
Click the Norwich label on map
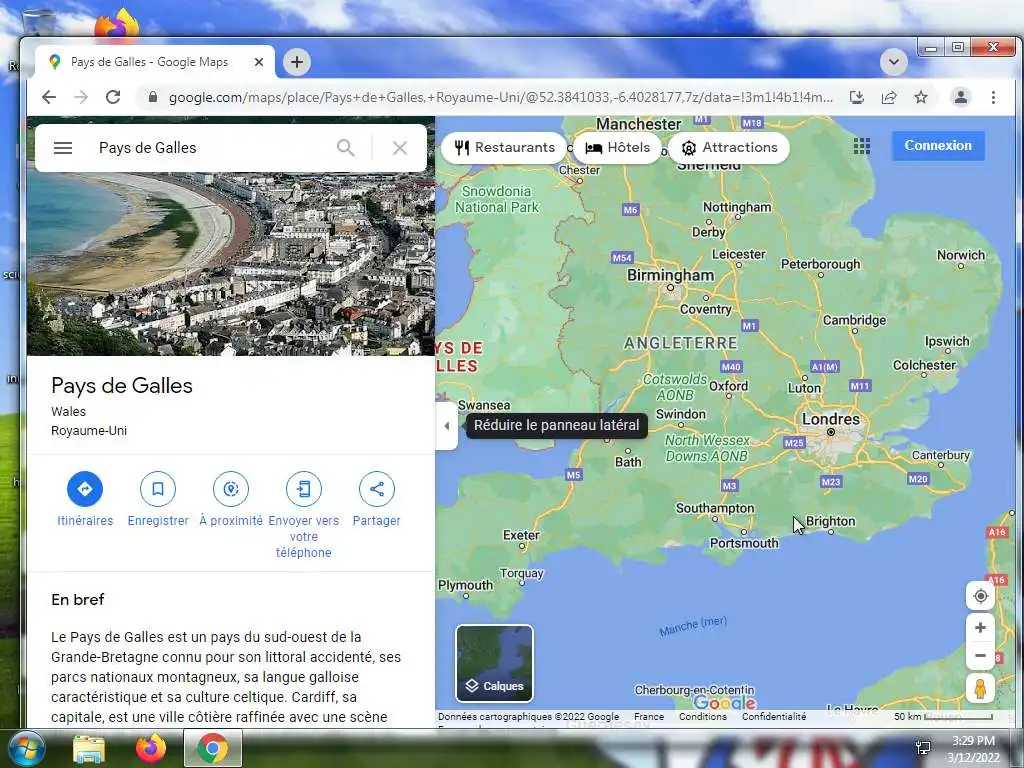[x=961, y=255]
